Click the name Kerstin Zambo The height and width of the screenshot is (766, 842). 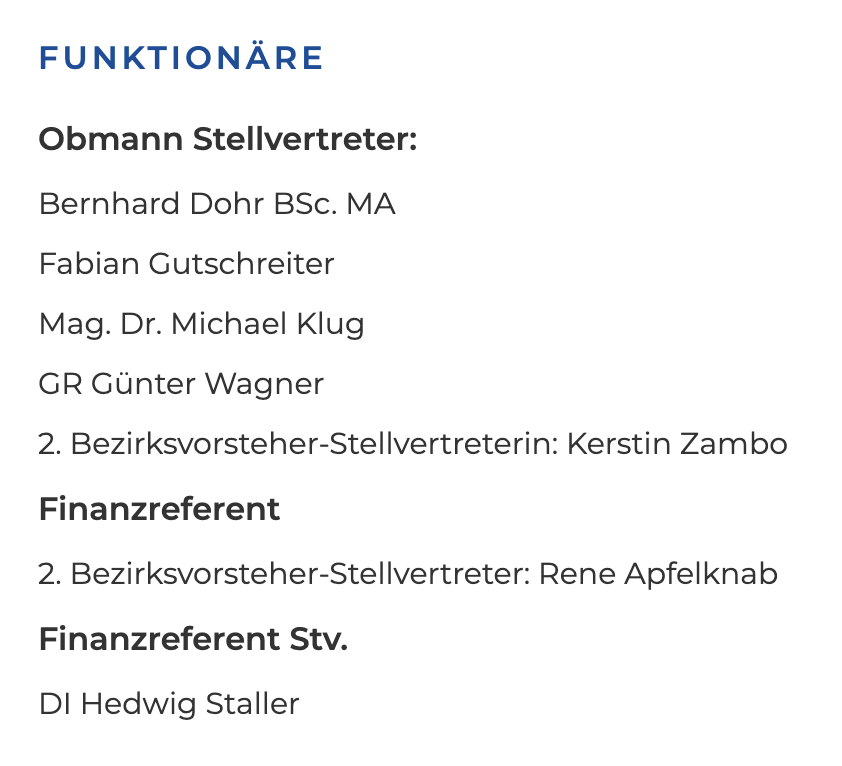(677, 444)
